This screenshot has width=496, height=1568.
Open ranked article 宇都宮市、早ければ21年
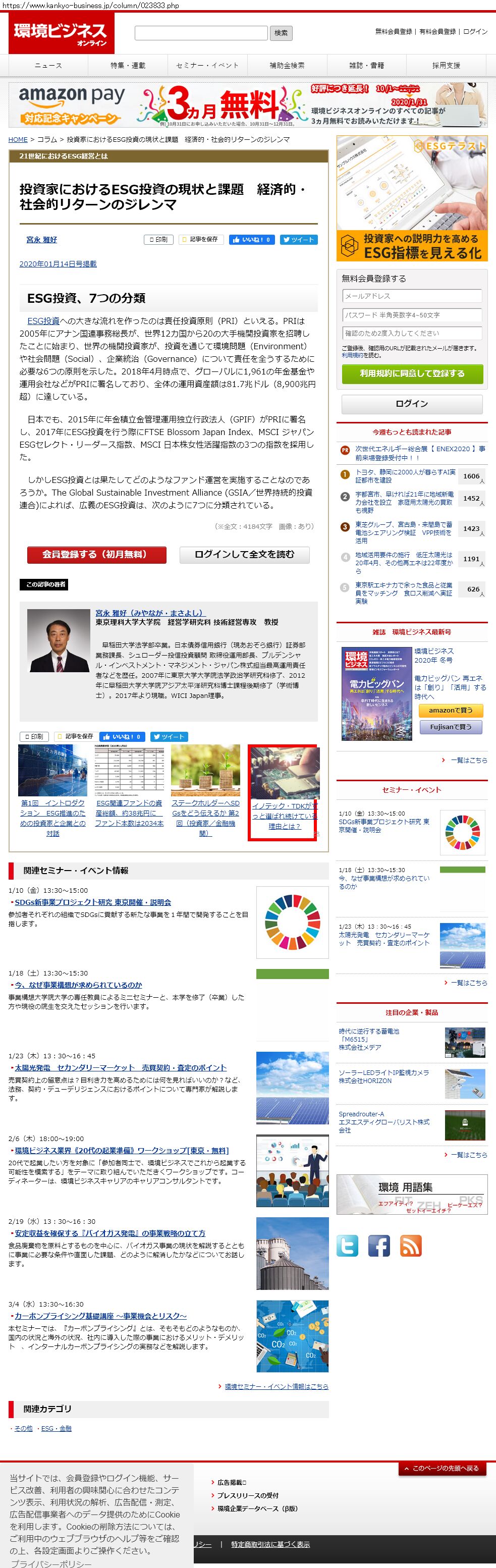click(405, 502)
